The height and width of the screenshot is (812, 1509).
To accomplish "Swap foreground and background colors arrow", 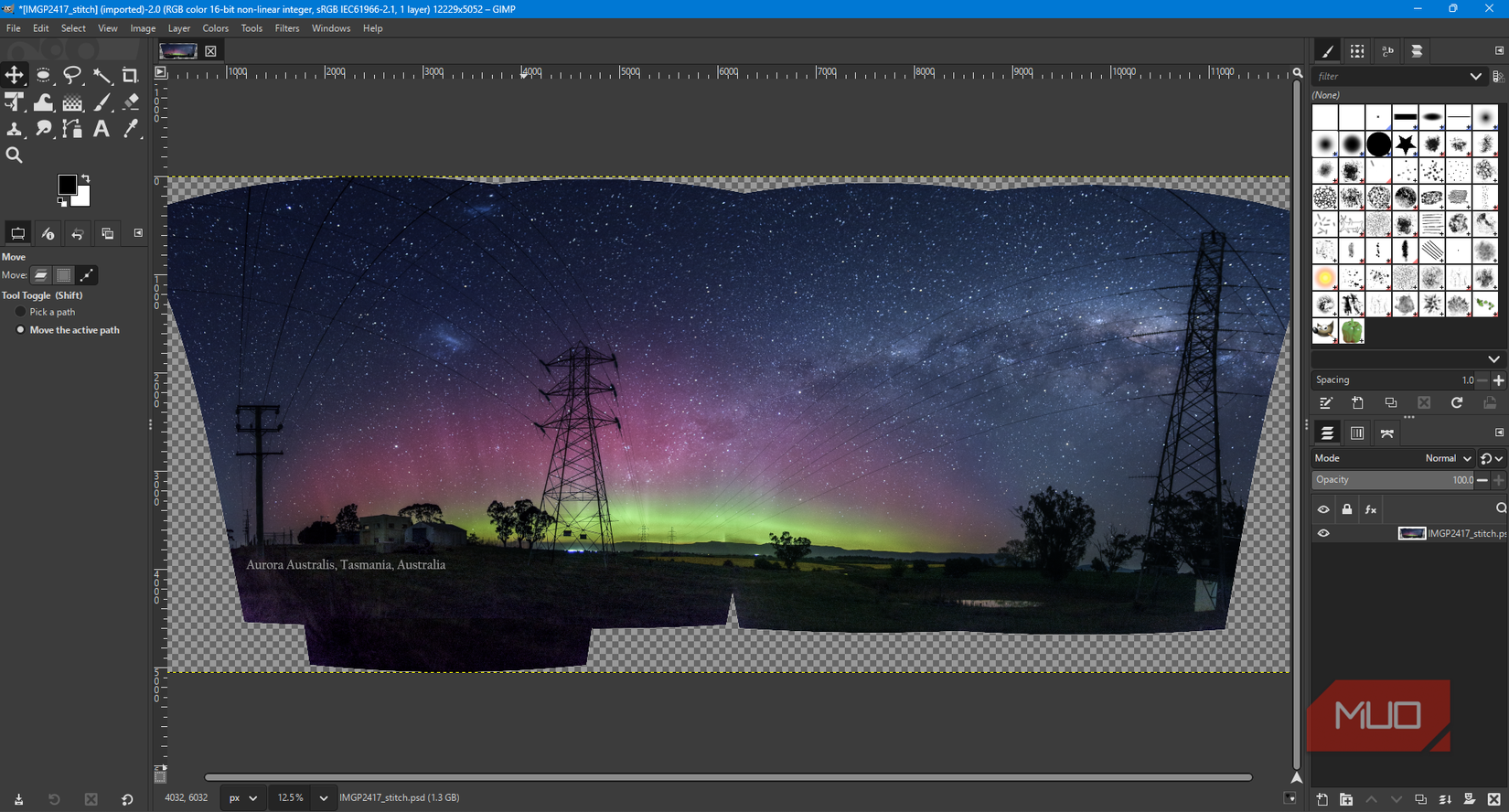I will 85,178.
